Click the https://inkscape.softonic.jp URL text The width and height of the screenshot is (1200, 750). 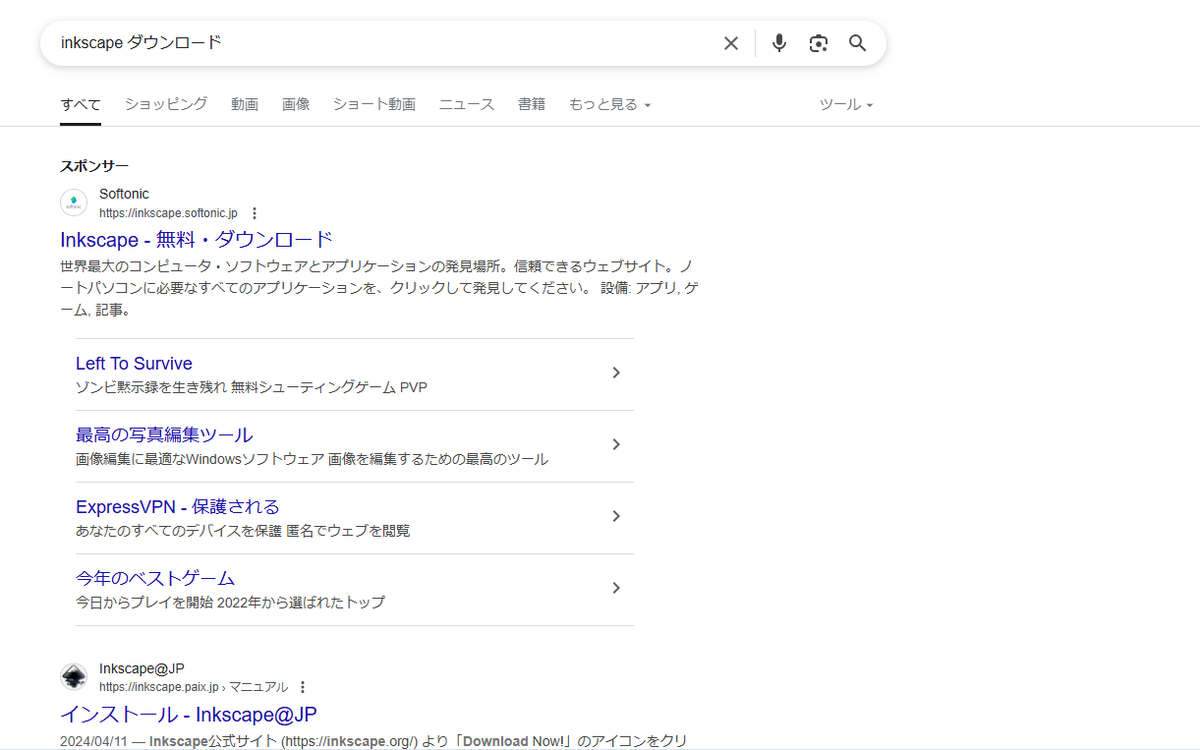tap(168, 214)
